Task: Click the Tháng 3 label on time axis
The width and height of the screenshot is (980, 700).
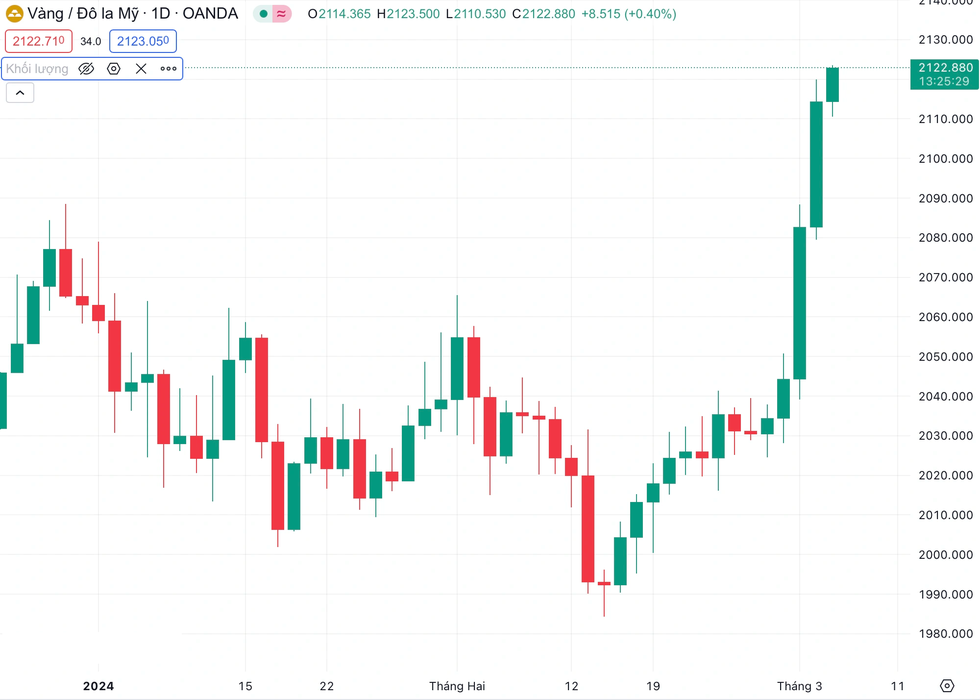Action: pos(799,686)
